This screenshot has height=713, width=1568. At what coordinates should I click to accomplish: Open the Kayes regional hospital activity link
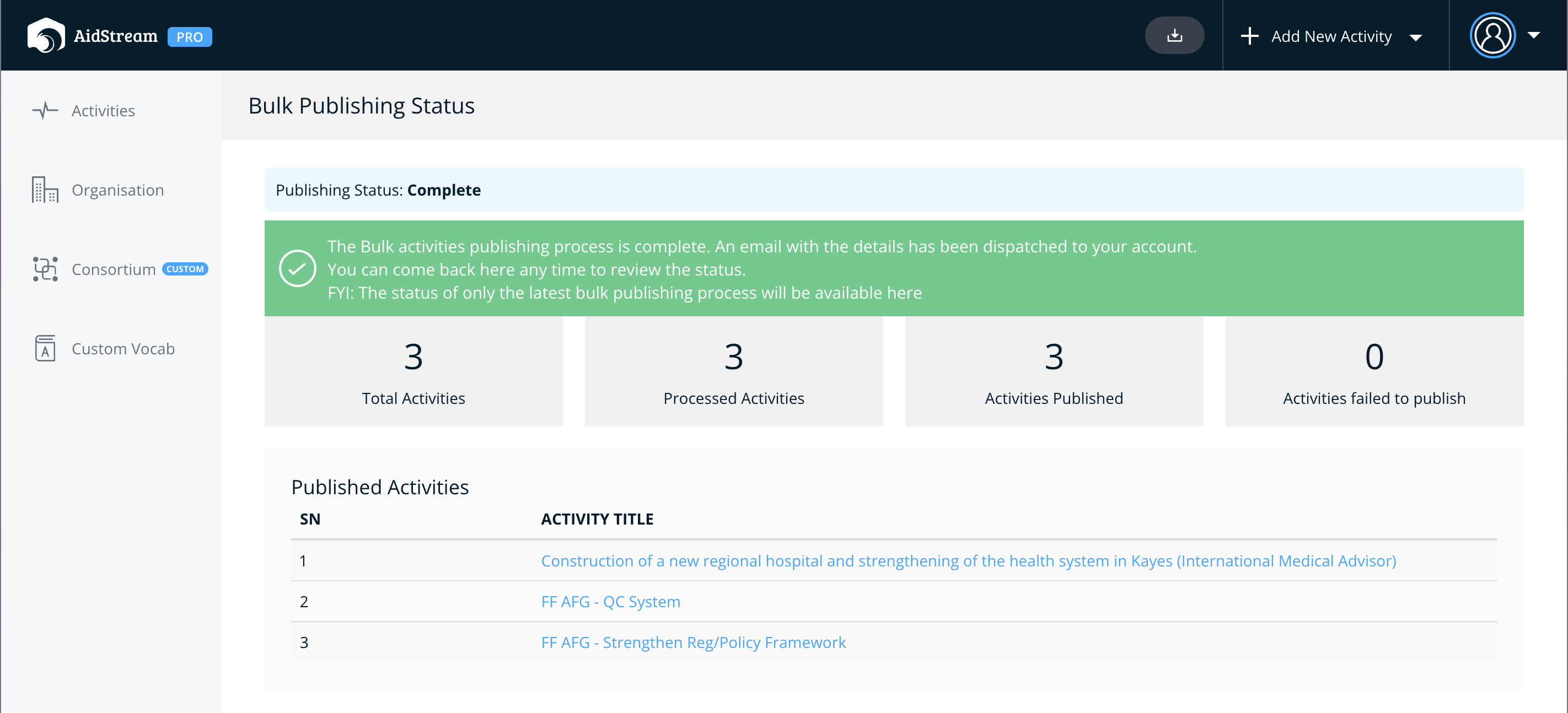(x=969, y=561)
